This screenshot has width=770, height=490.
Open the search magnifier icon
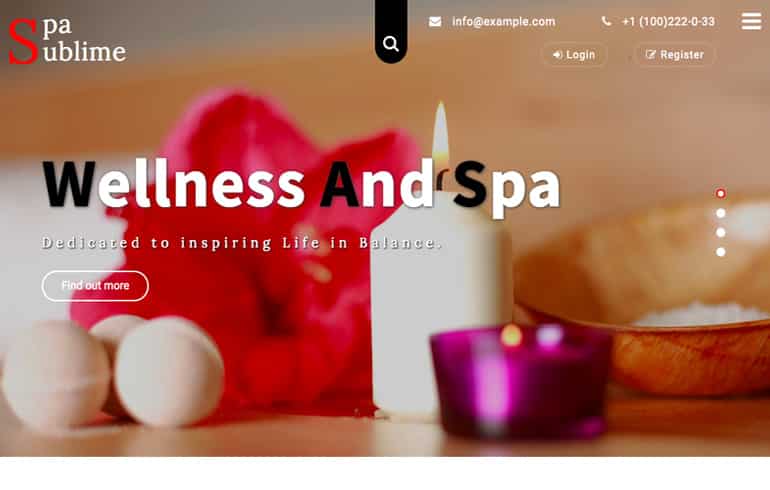(391, 44)
